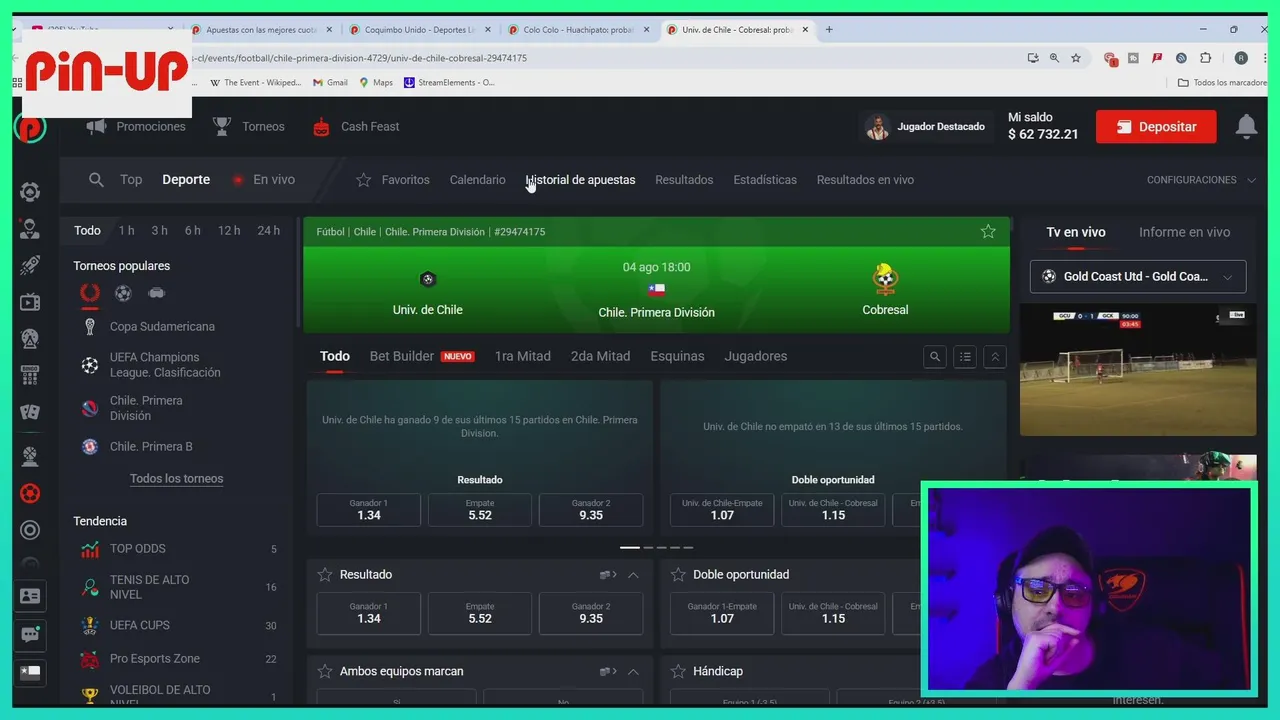
Task: Switch to 1ra Mitad tab
Action: (523, 356)
